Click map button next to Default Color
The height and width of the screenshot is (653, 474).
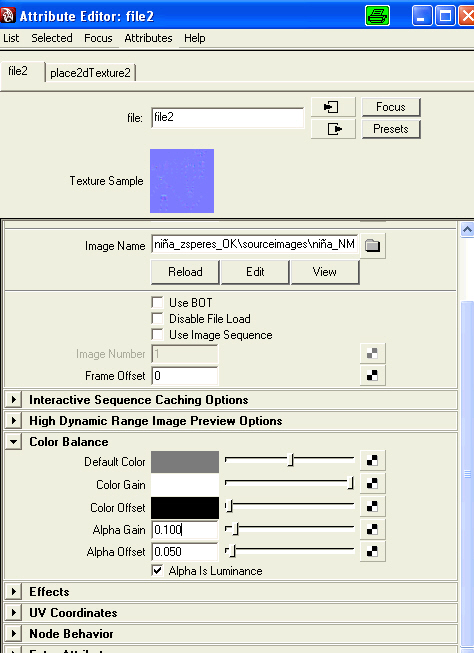(x=372, y=461)
